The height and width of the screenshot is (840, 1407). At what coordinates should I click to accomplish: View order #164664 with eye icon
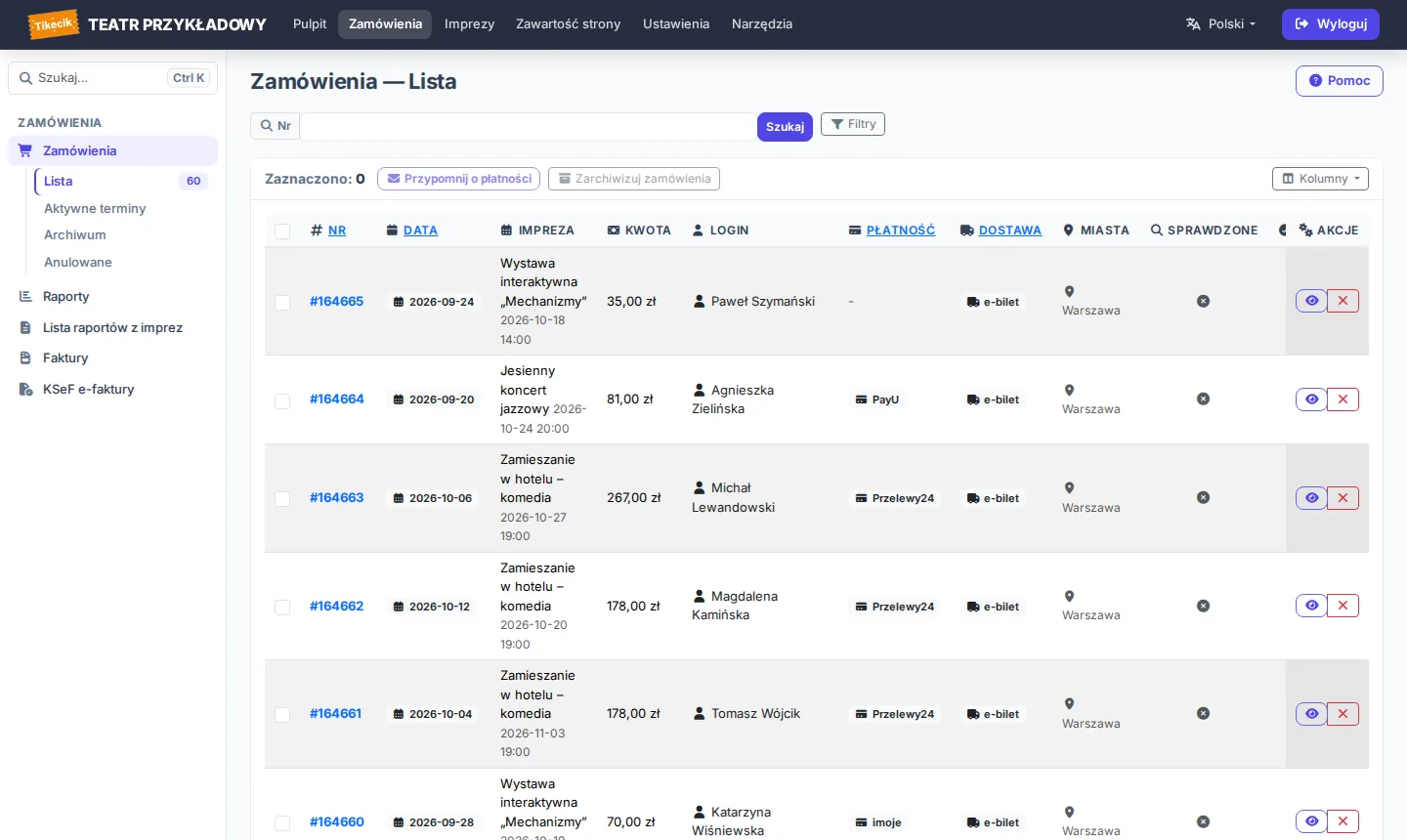[x=1311, y=399]
